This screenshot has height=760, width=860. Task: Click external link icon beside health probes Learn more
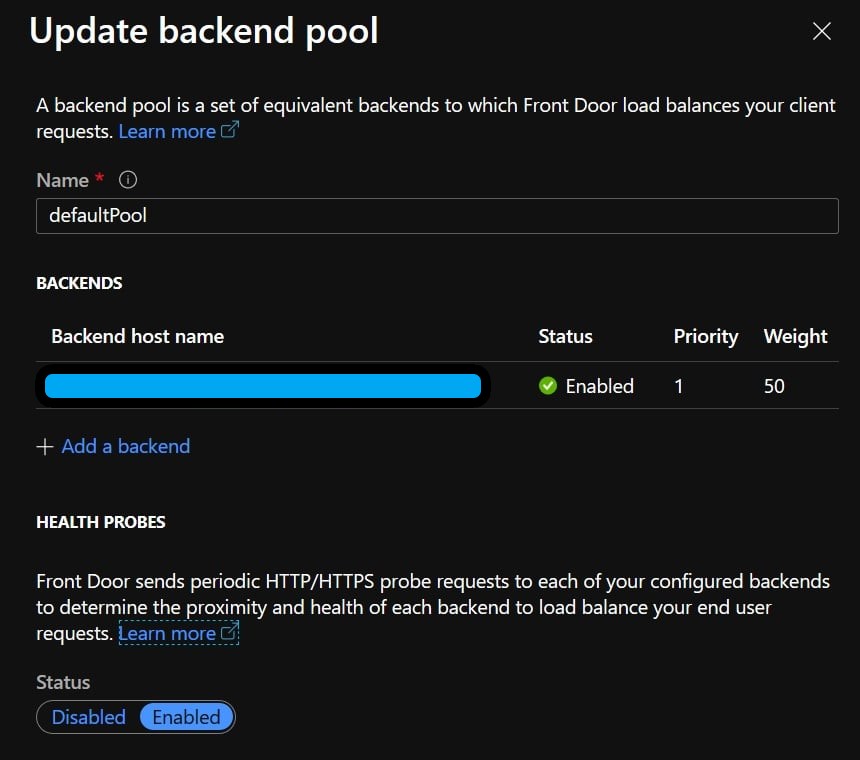click(x=229, y=632)
